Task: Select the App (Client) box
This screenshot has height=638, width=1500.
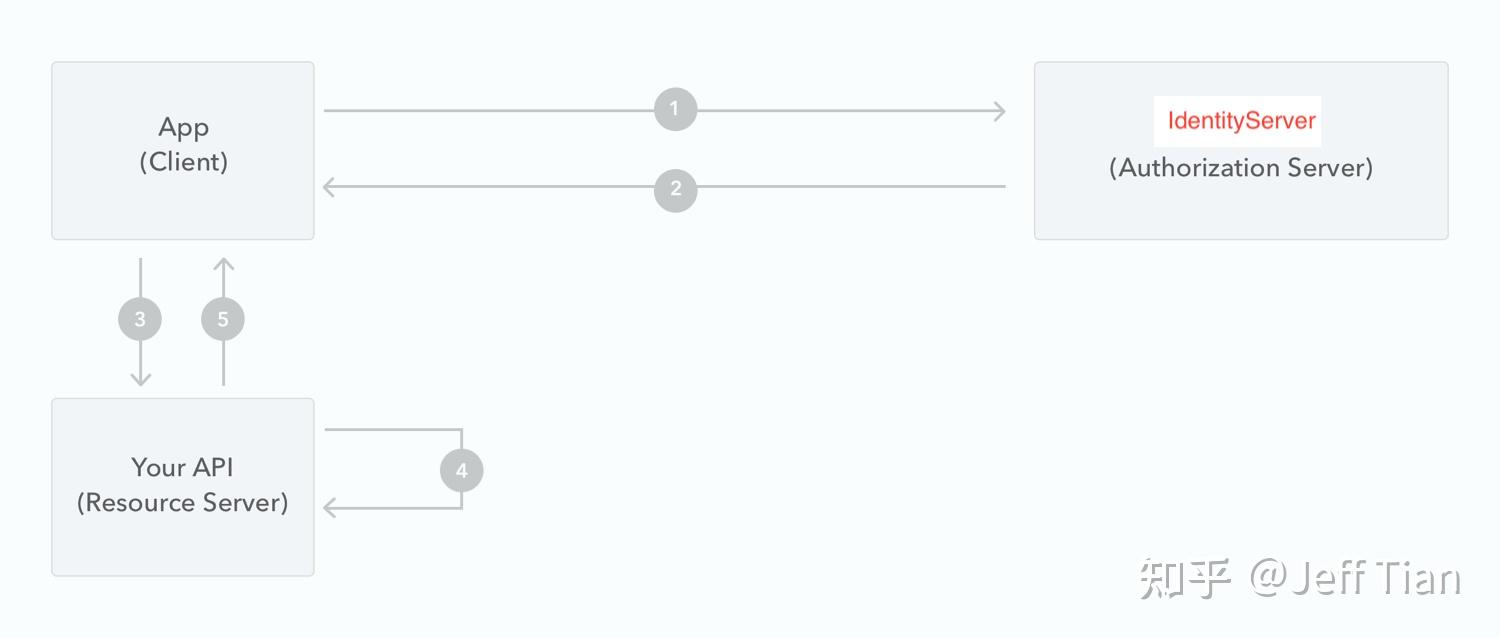Action: [183, 150]
